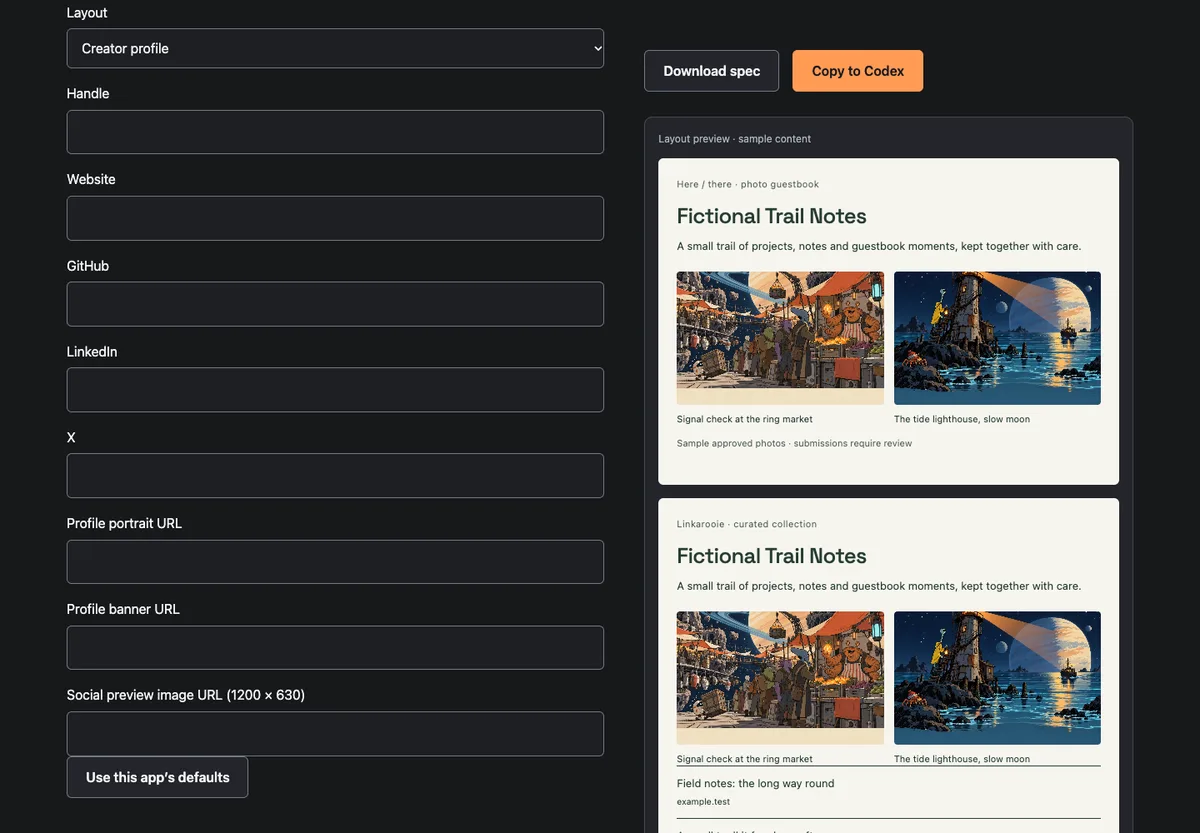The height and width of the screenshot is (833, 1200).
Task: Click 'Sample approved photos · submissions require review' text
Action: 794,443
